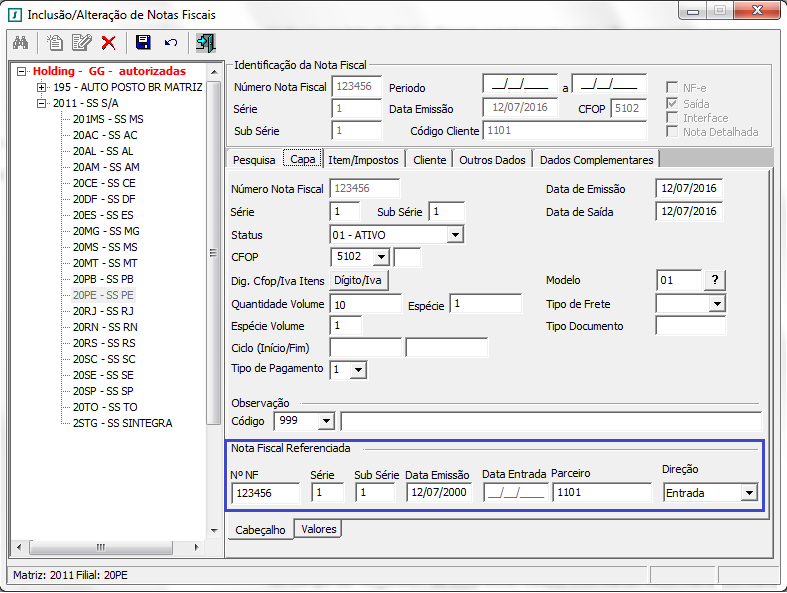
Task: Click the binoculars search icon
Action: 20,43
